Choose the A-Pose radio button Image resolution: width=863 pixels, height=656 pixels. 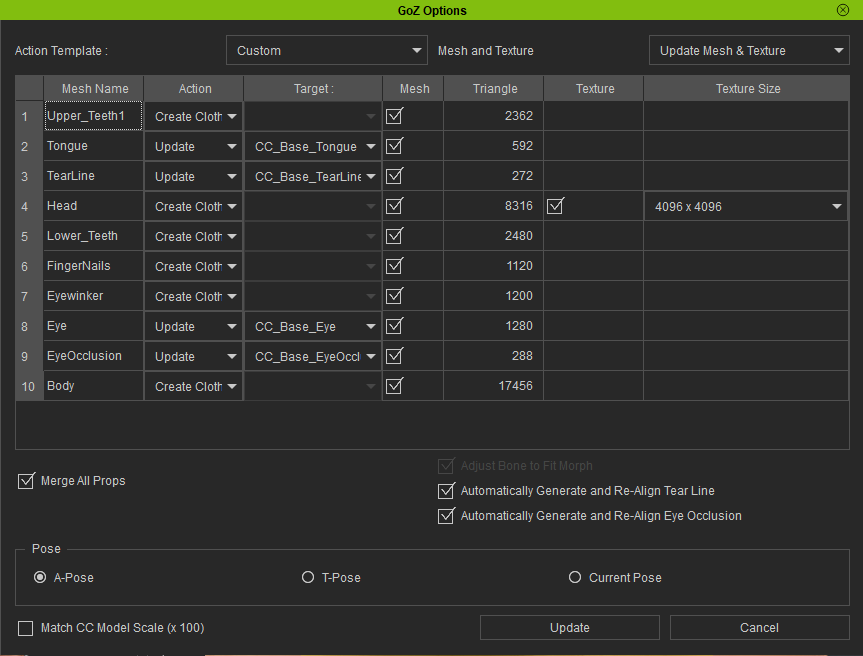pyautogui.click(x=40, y=578)
